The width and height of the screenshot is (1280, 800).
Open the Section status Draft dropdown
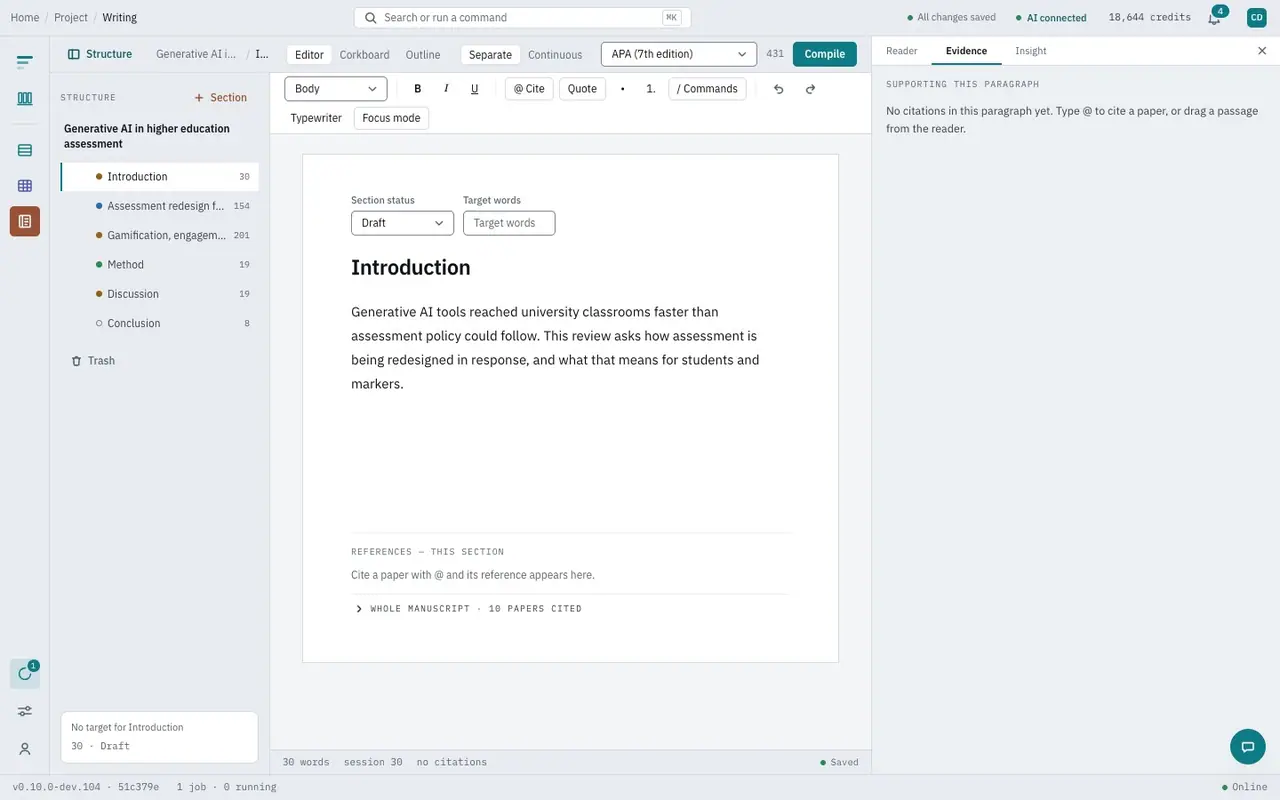402,223
